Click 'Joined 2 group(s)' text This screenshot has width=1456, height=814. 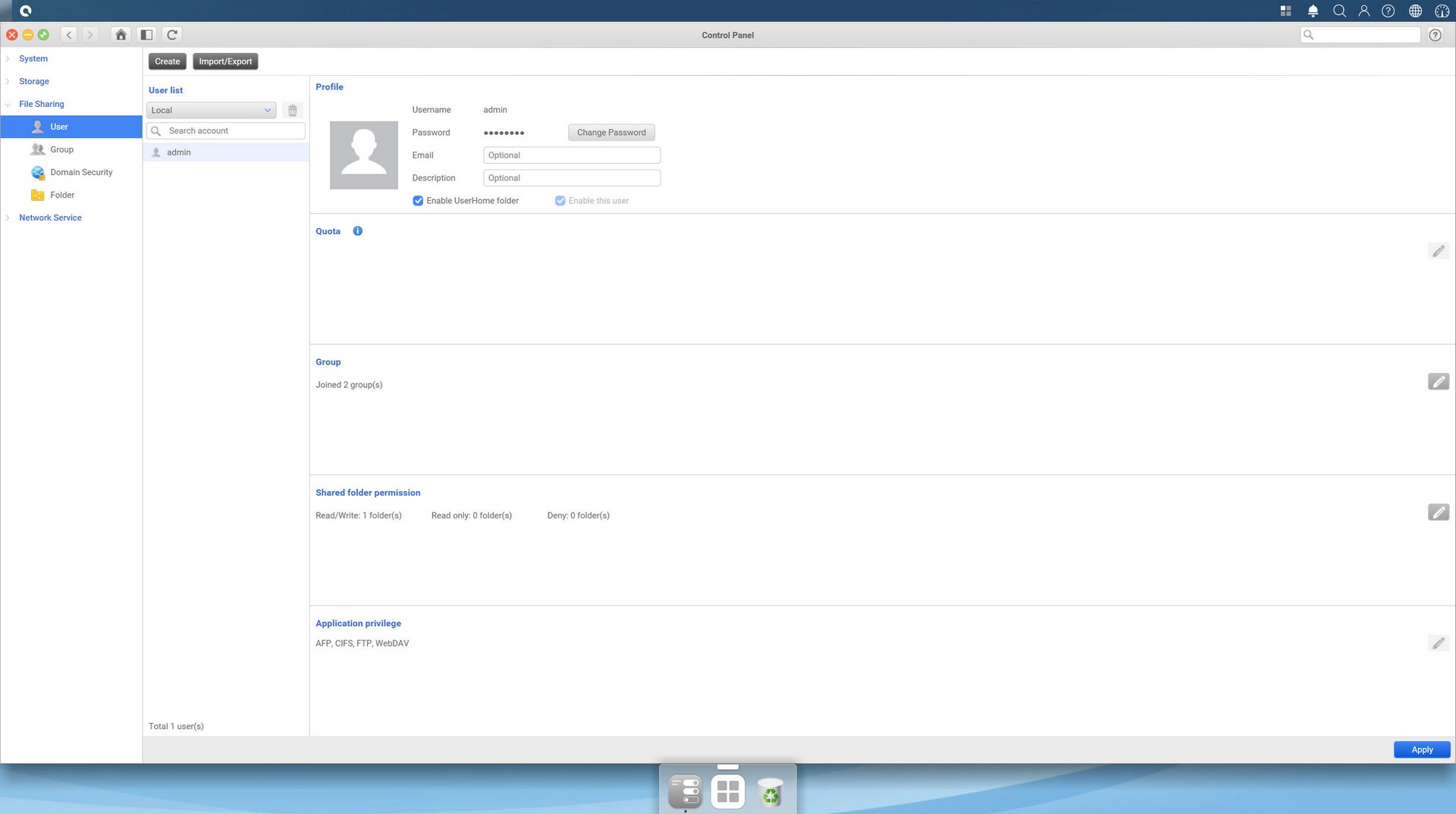tap(349, 385)
